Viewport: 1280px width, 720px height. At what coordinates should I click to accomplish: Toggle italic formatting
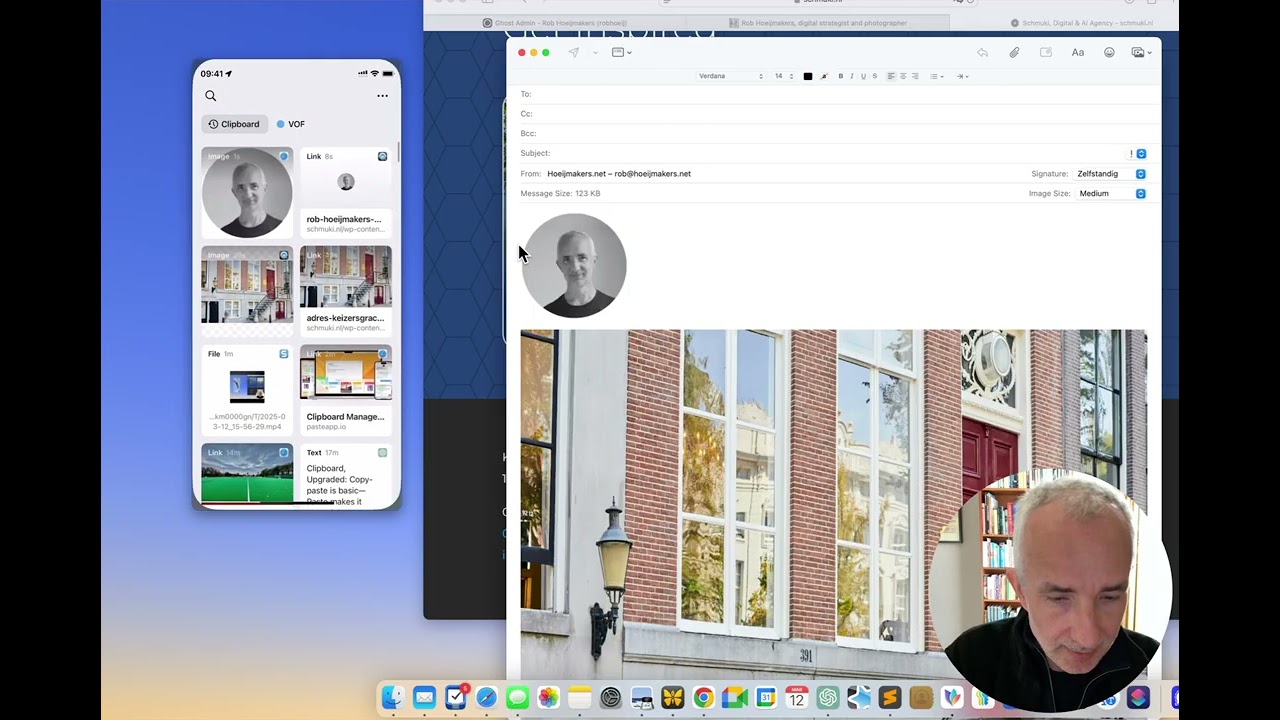point(851,76)
